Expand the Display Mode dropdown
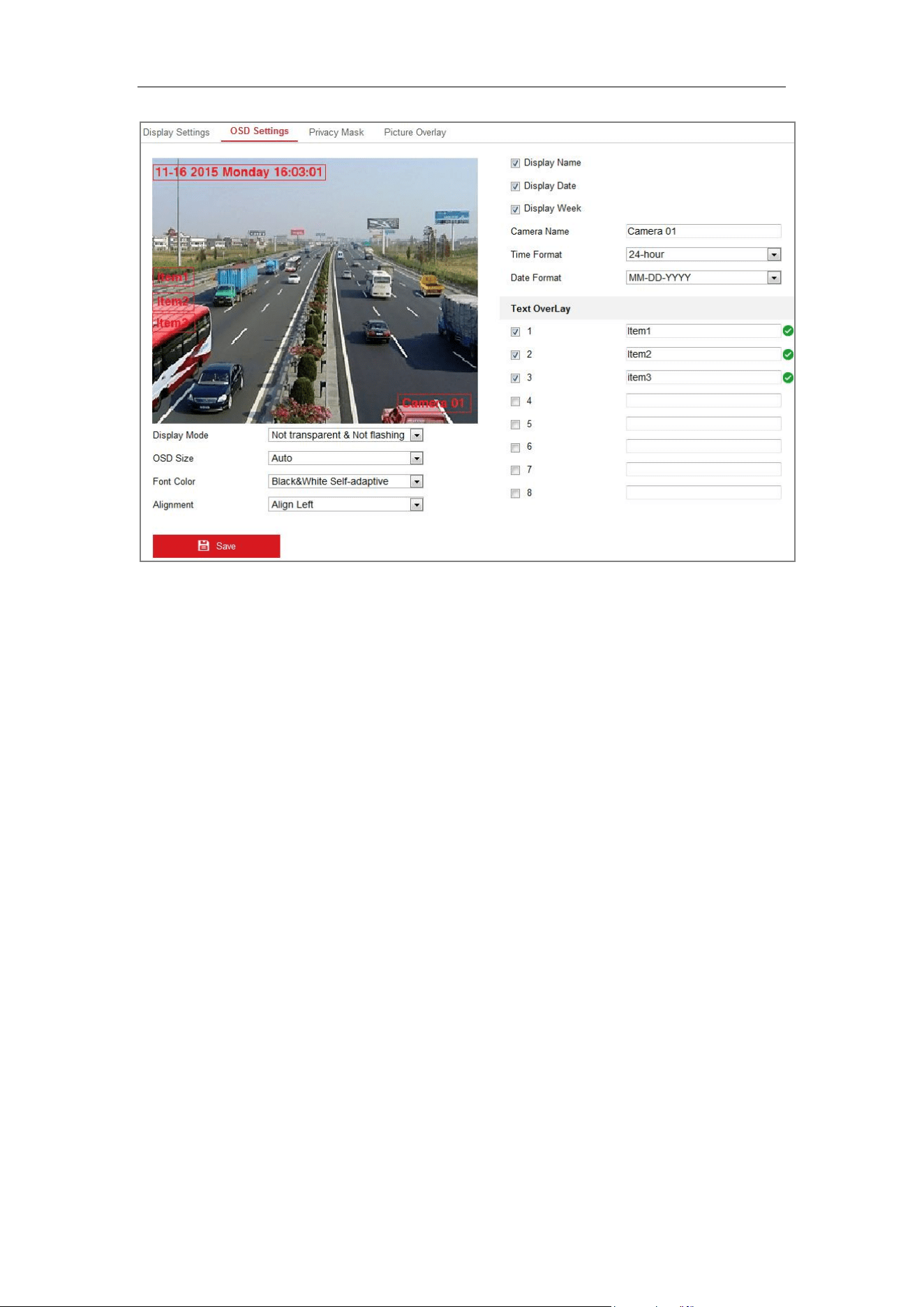 [x=346, y=435]
